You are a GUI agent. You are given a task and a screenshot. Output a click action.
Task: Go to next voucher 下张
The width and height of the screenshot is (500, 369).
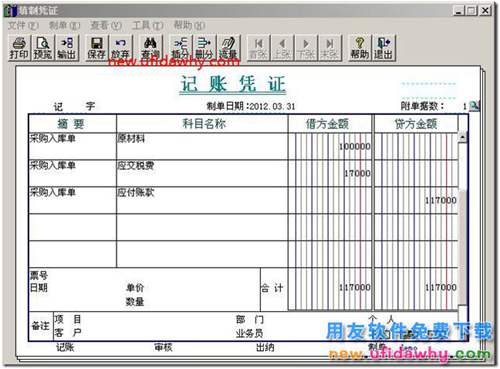click(x=306, y=48)
